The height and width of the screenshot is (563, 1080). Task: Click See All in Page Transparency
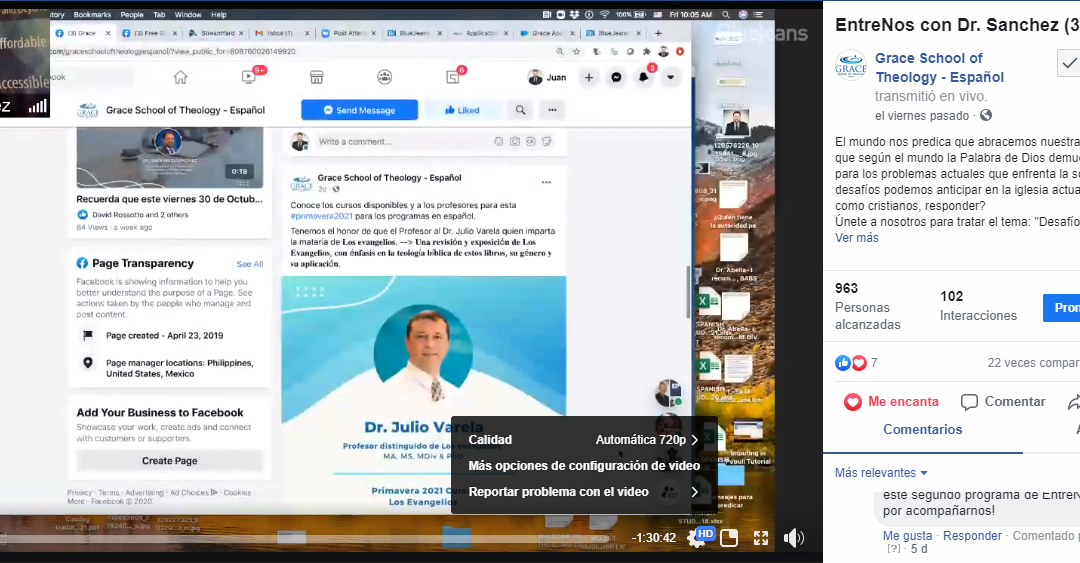click(249, 264)
